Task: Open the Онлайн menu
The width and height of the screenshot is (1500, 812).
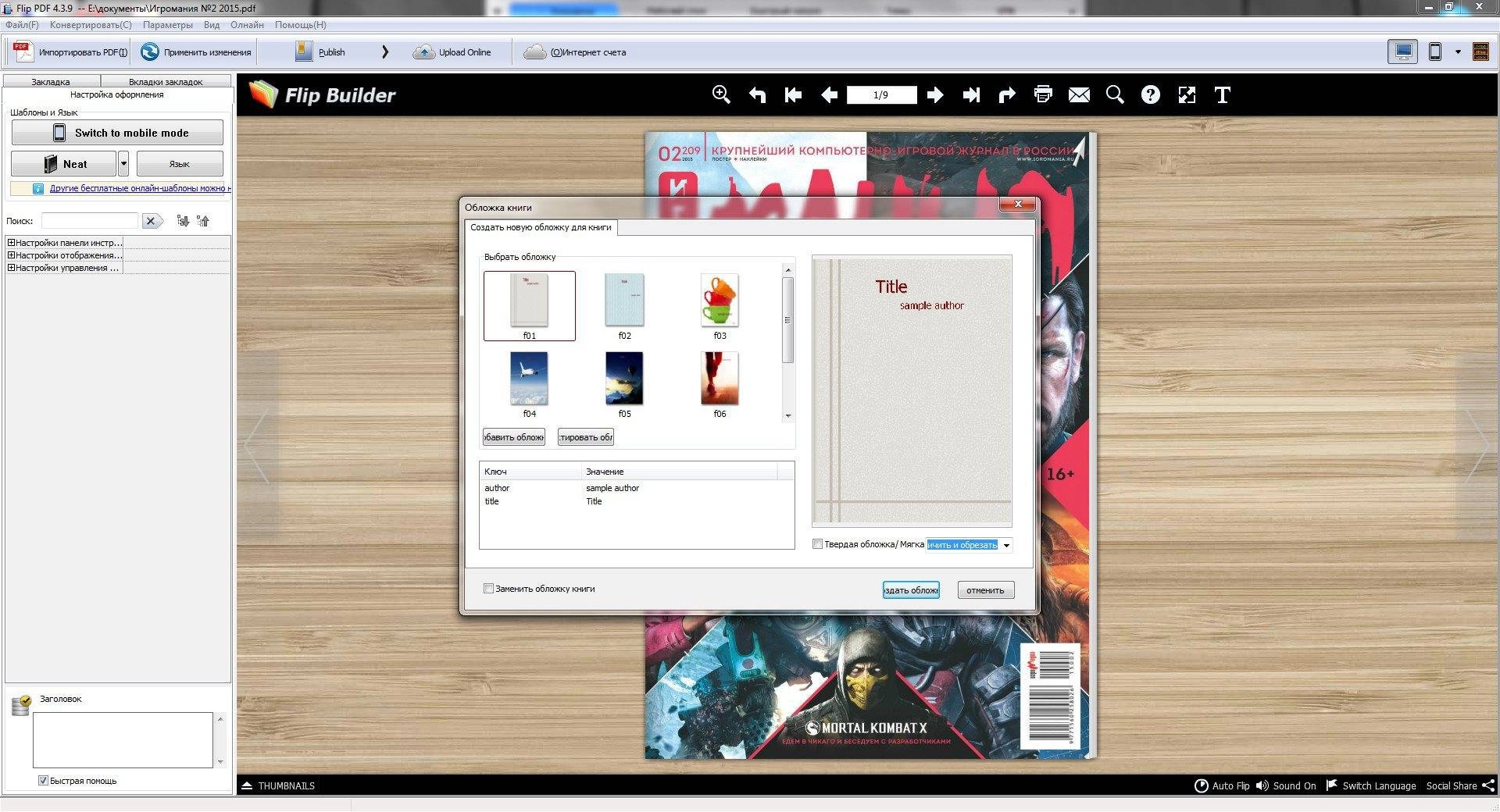Action: click(247, 25)
